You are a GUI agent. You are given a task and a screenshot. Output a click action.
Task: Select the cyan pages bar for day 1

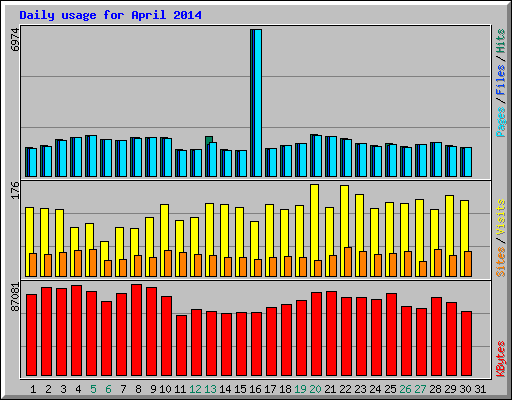click(x=33, y=162)
